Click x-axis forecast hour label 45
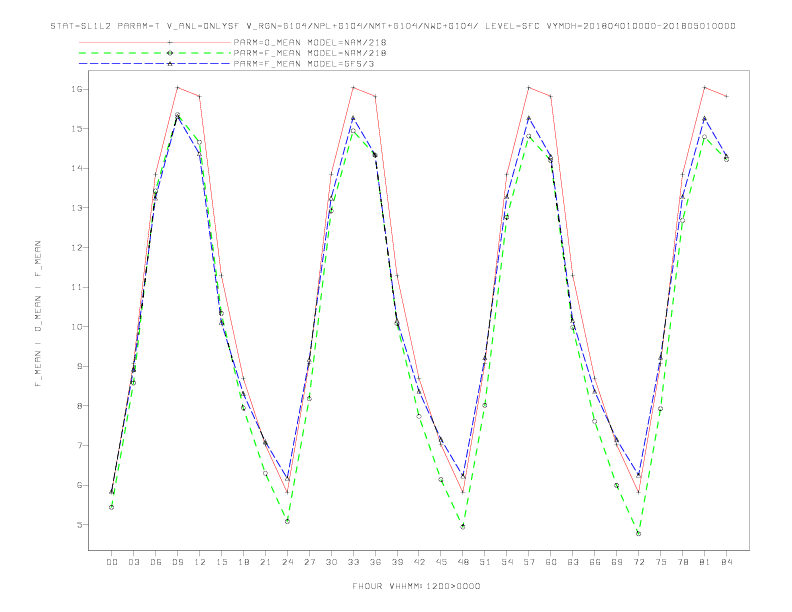This screenshot has width=792, height=612. coord(441,562)
